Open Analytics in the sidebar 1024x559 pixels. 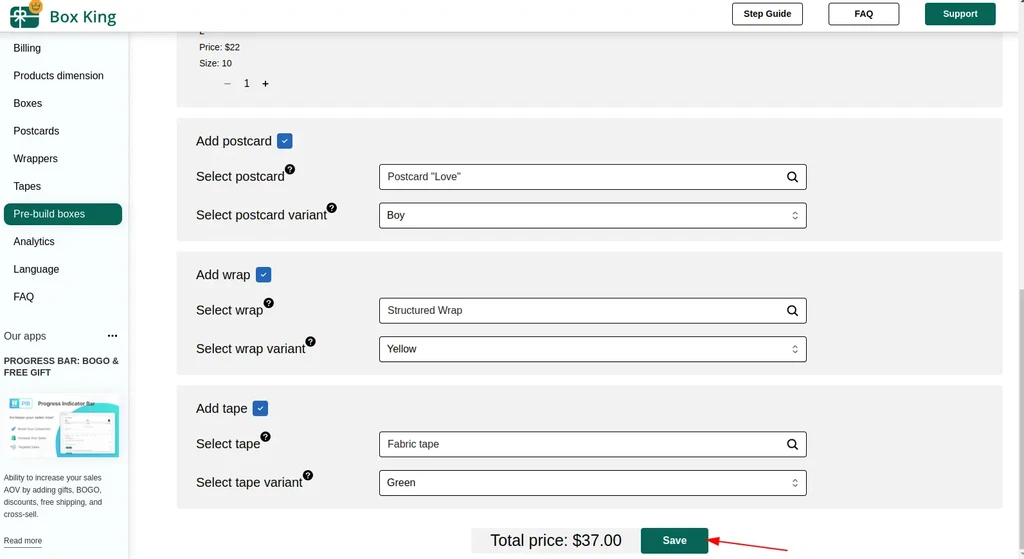click(34, 242)
